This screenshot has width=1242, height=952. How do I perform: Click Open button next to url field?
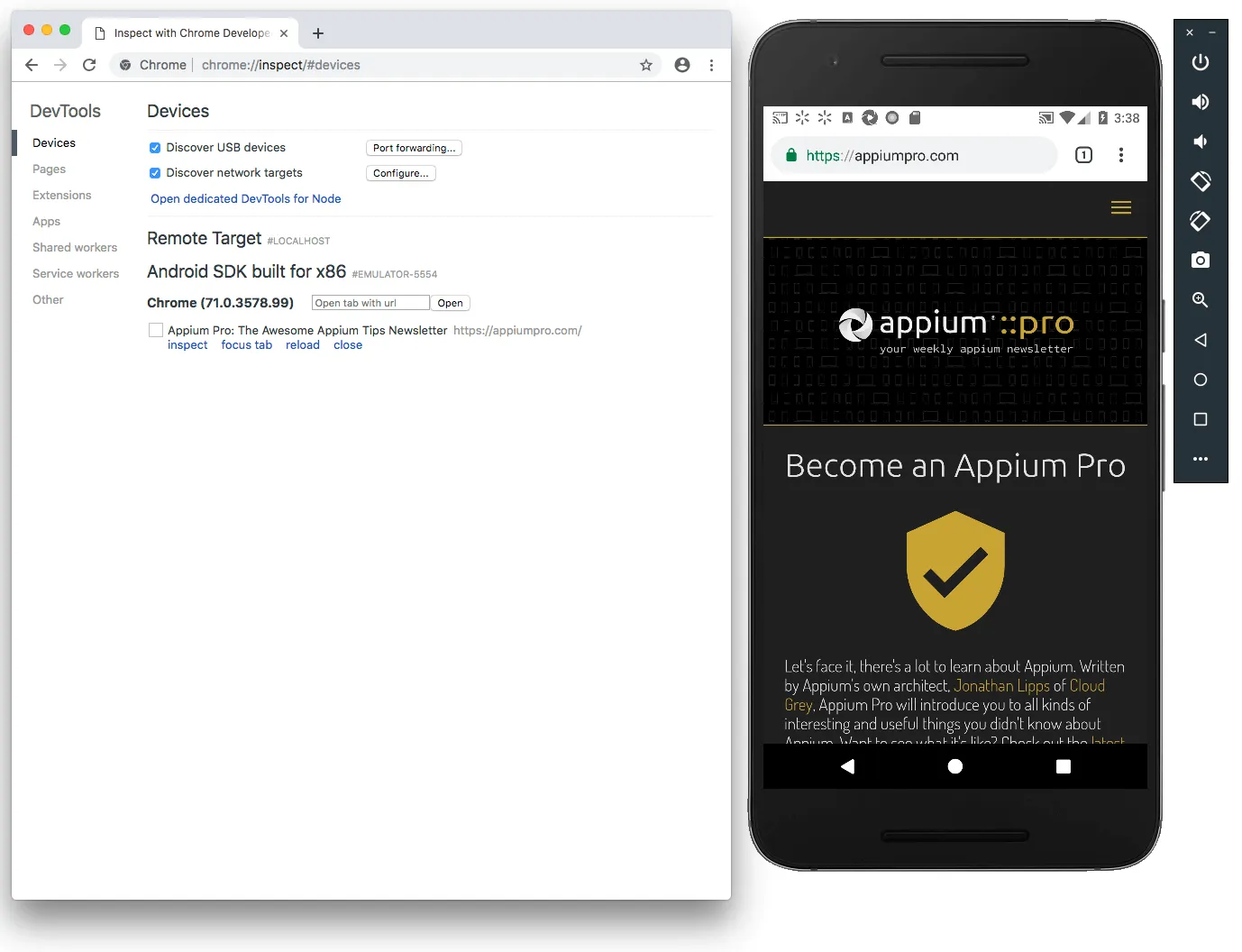tap(450, 303)
